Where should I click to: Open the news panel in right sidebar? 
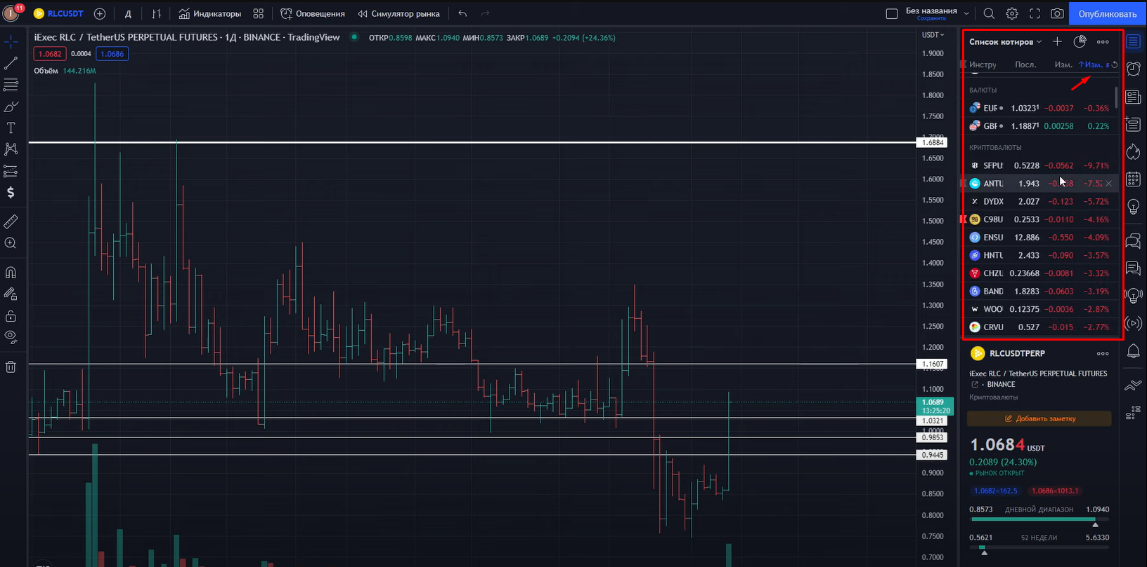(x=1133, y=97)
